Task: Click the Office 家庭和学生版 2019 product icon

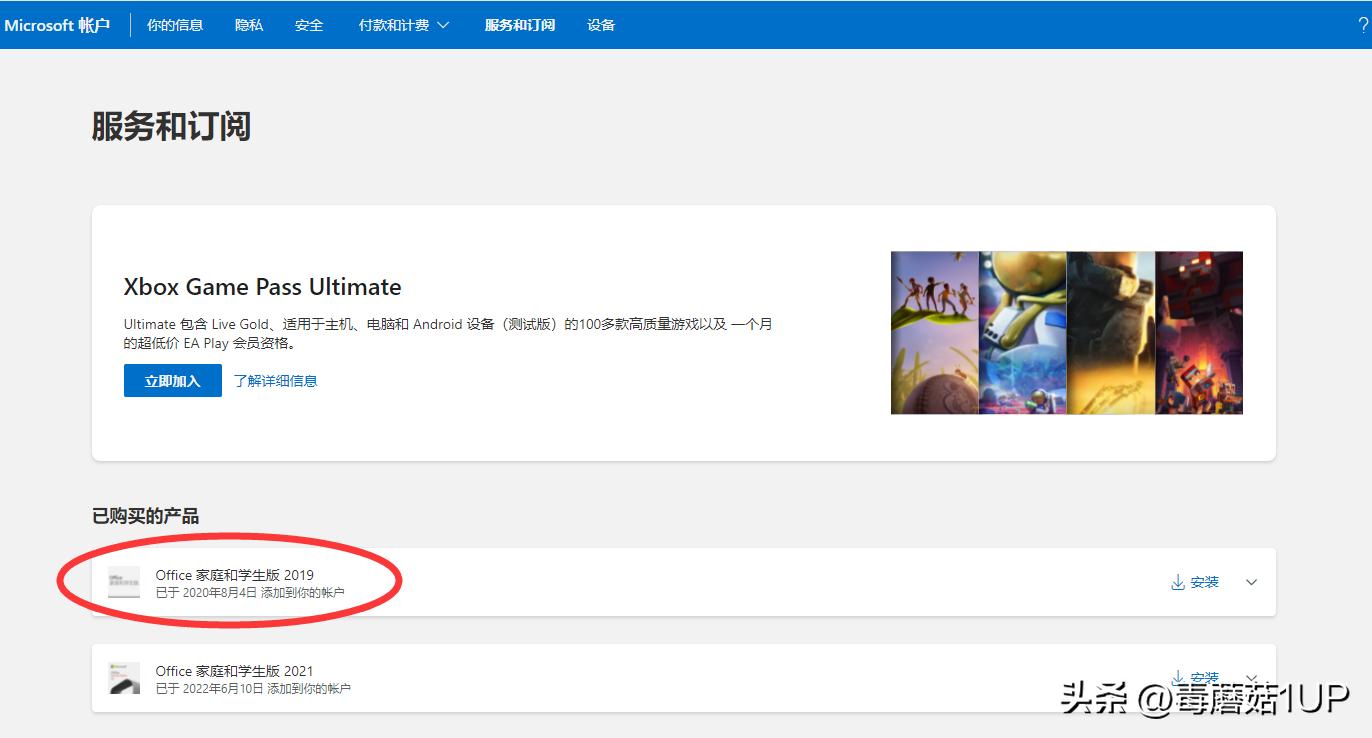Action: [123, 581]
